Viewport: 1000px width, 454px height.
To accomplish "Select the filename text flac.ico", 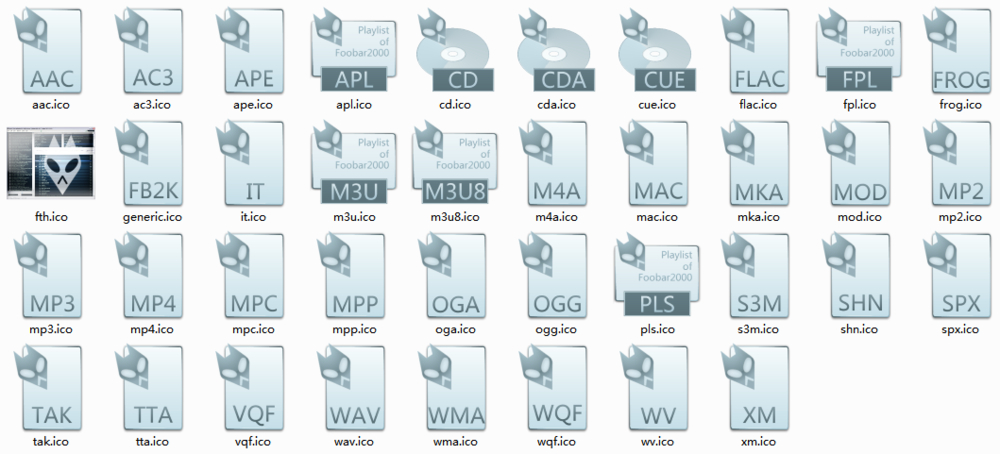I will [758, 105].
